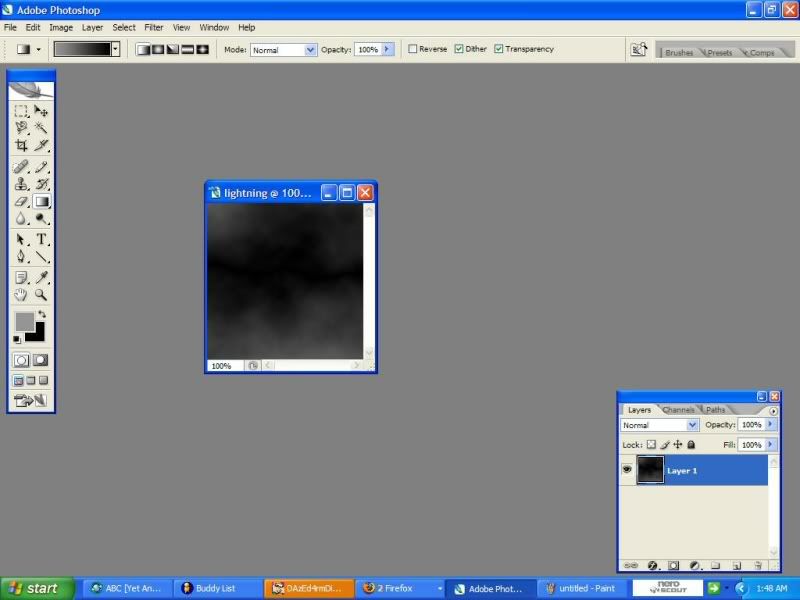Select the Notes tool
800x600 pixels.
coord(21,277)
